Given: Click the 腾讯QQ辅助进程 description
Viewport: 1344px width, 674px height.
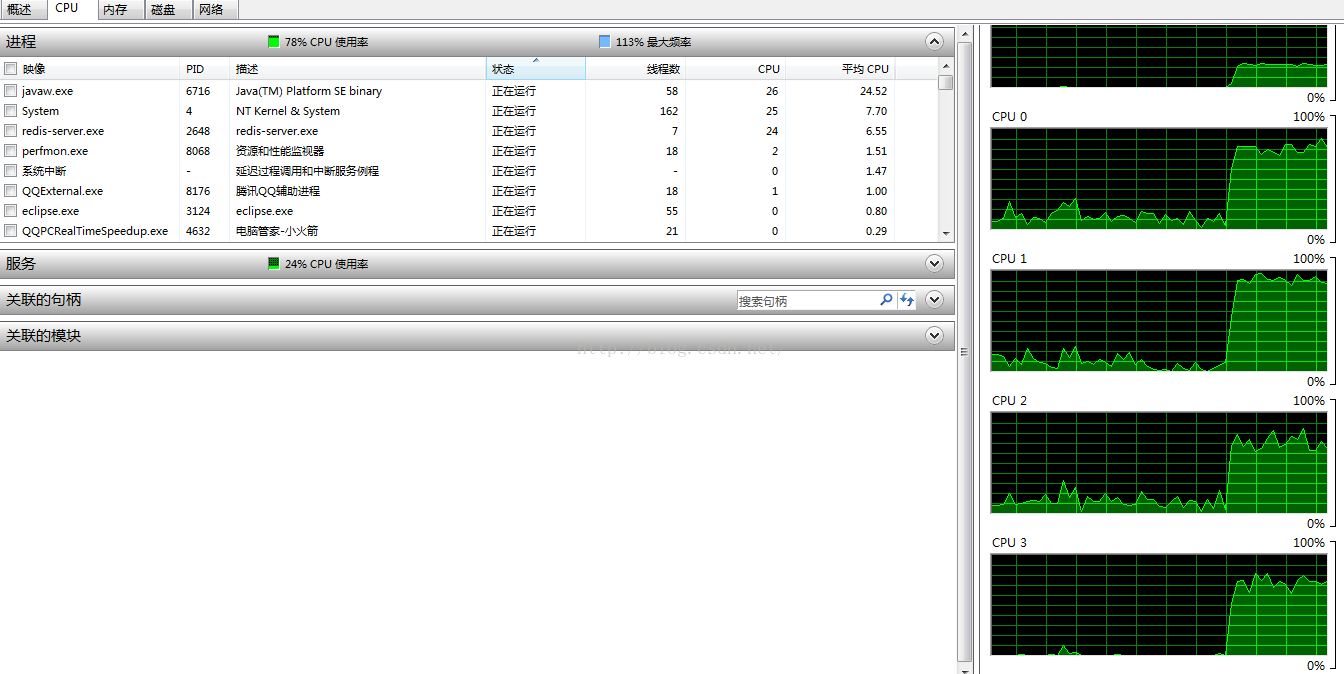Looking at the screenshot, I should 278,191.
